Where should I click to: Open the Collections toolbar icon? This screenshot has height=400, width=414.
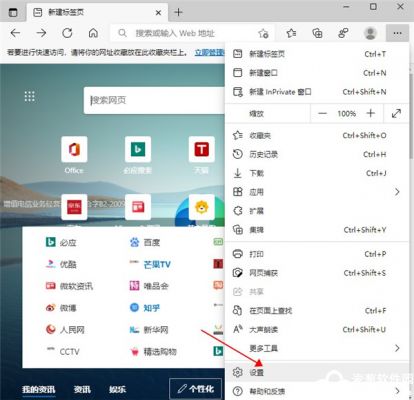click(x=317, y=33)
